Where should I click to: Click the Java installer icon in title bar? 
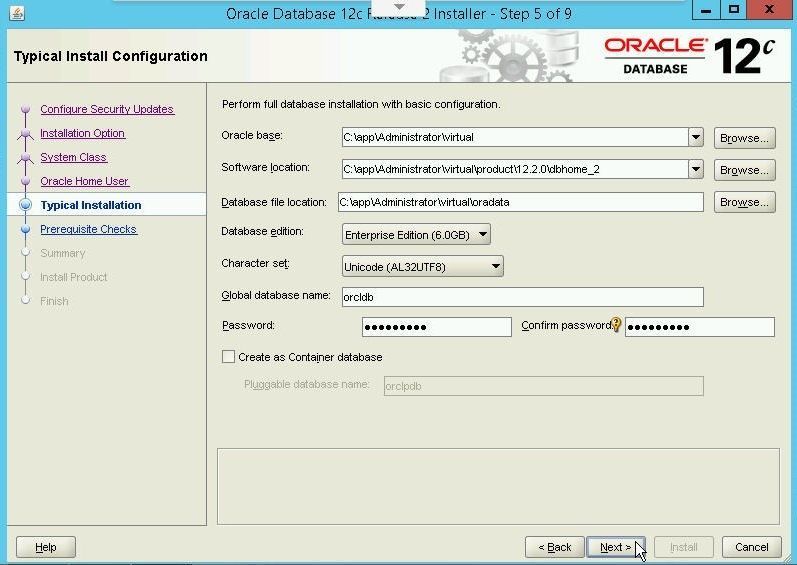(17, 13)
